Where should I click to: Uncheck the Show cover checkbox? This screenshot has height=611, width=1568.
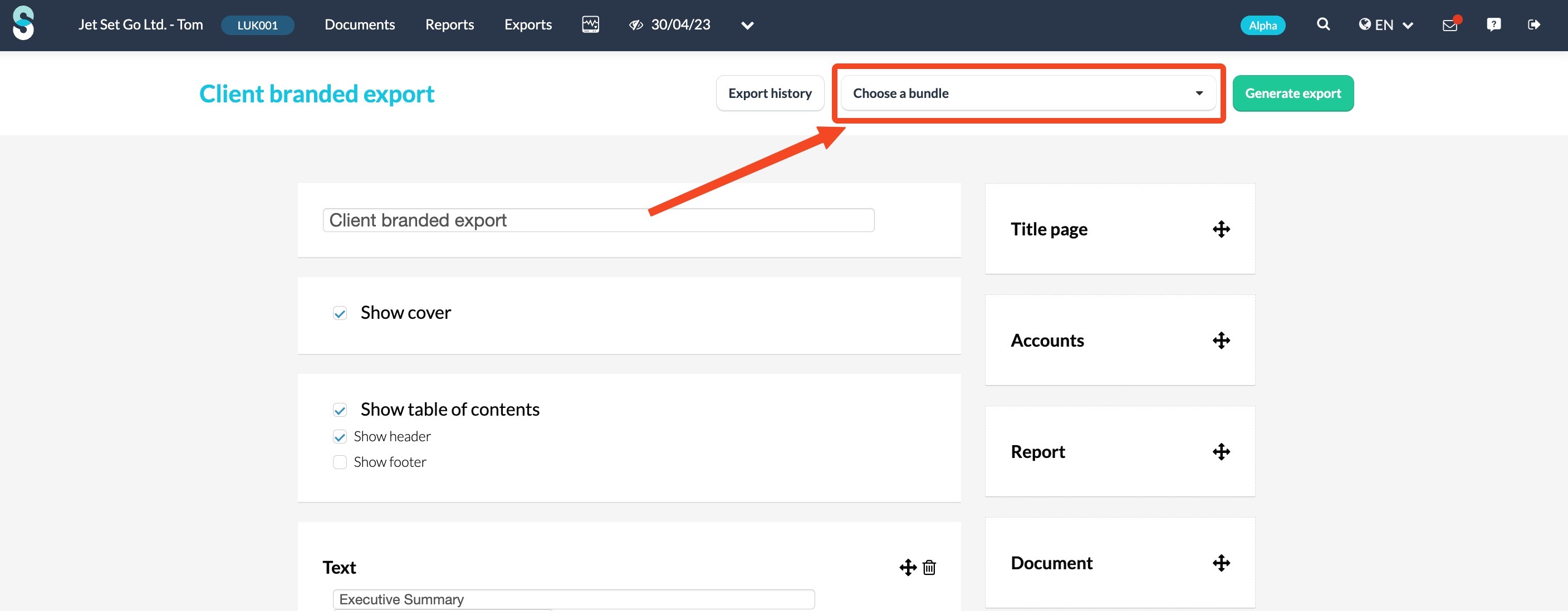(x=340, y=313)
